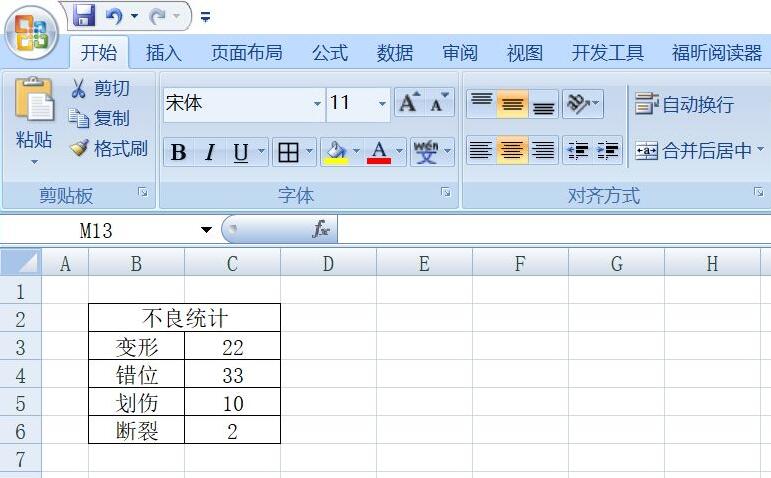Expand the 合并后居中 options arrow
771x478 pixels.
(x=761, y=149)
